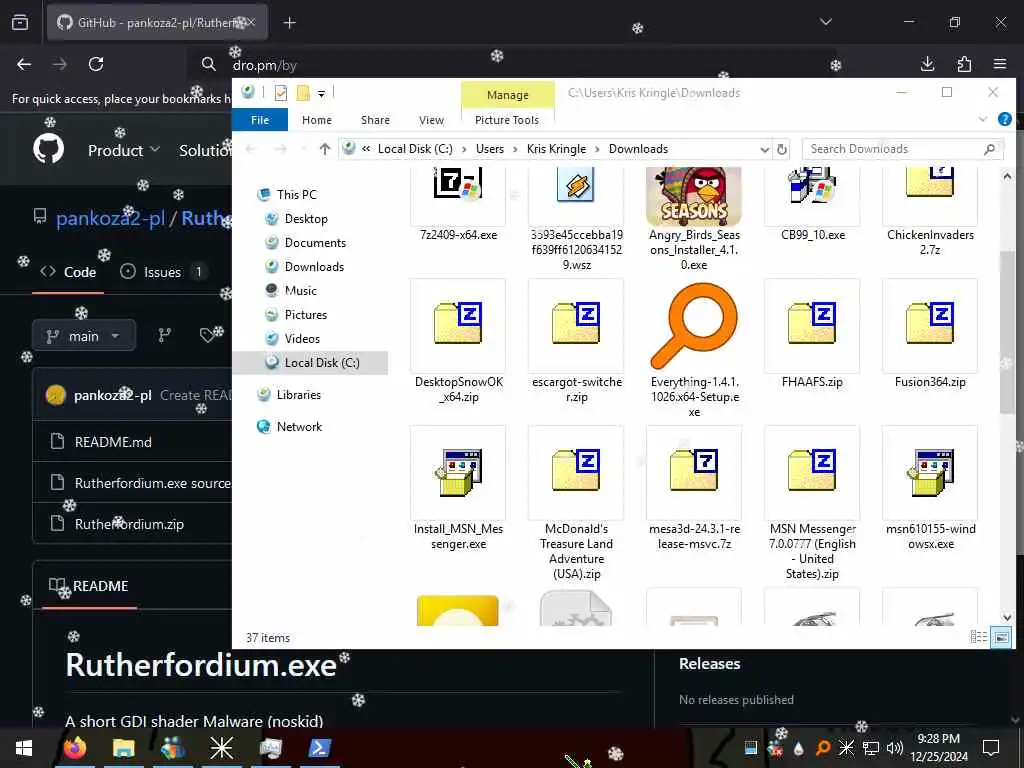Expand address bar history dropdown
Viewport: 1024px width, 768px height.
point(764,149)
